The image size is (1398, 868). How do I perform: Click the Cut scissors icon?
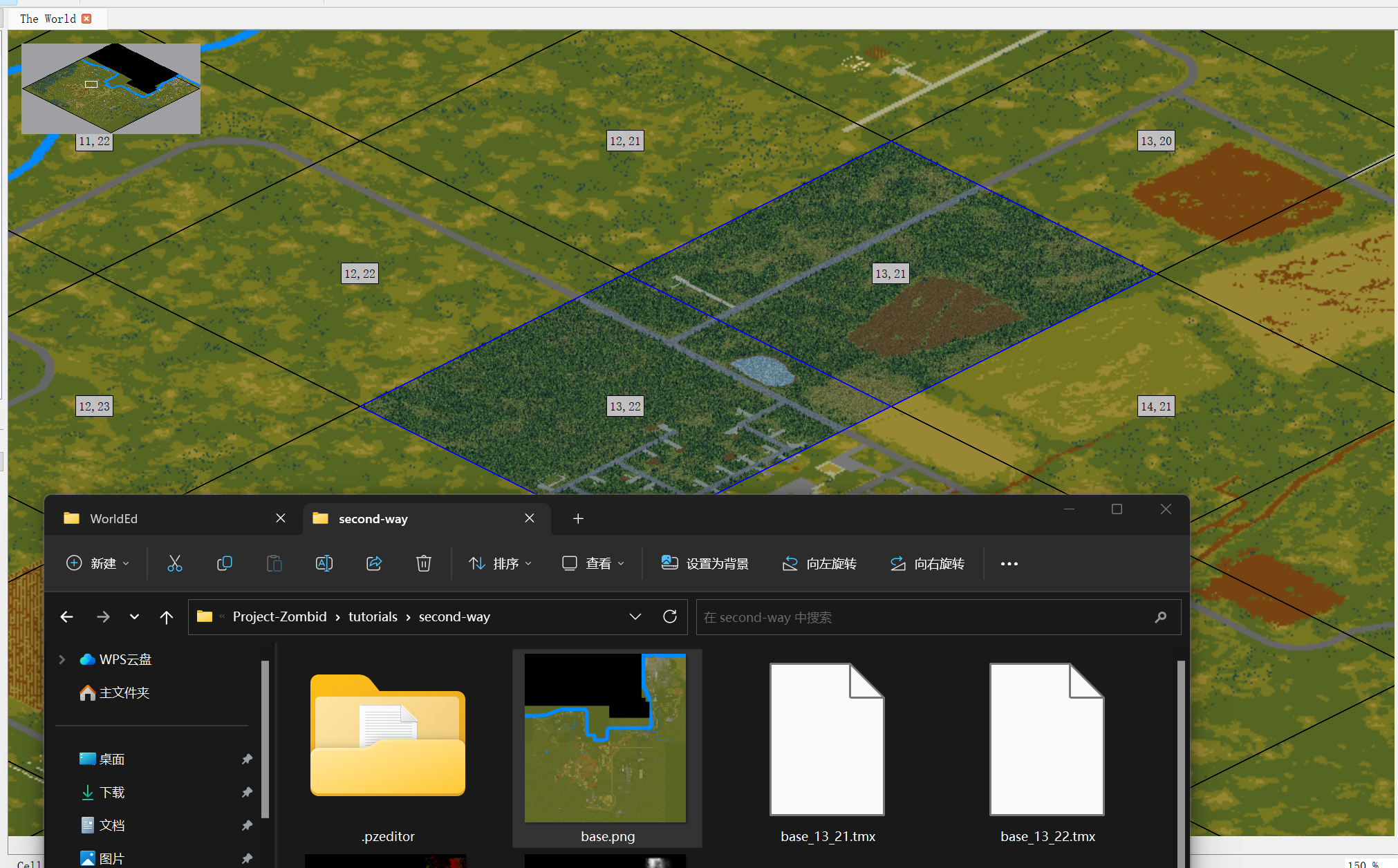click(x=175, y=563)
